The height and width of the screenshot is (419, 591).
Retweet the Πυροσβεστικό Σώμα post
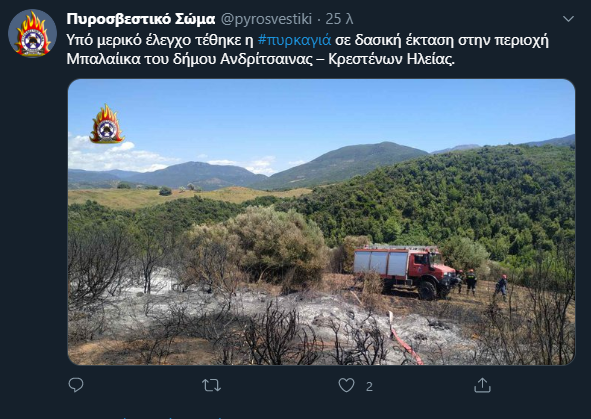tap(211, 385)
